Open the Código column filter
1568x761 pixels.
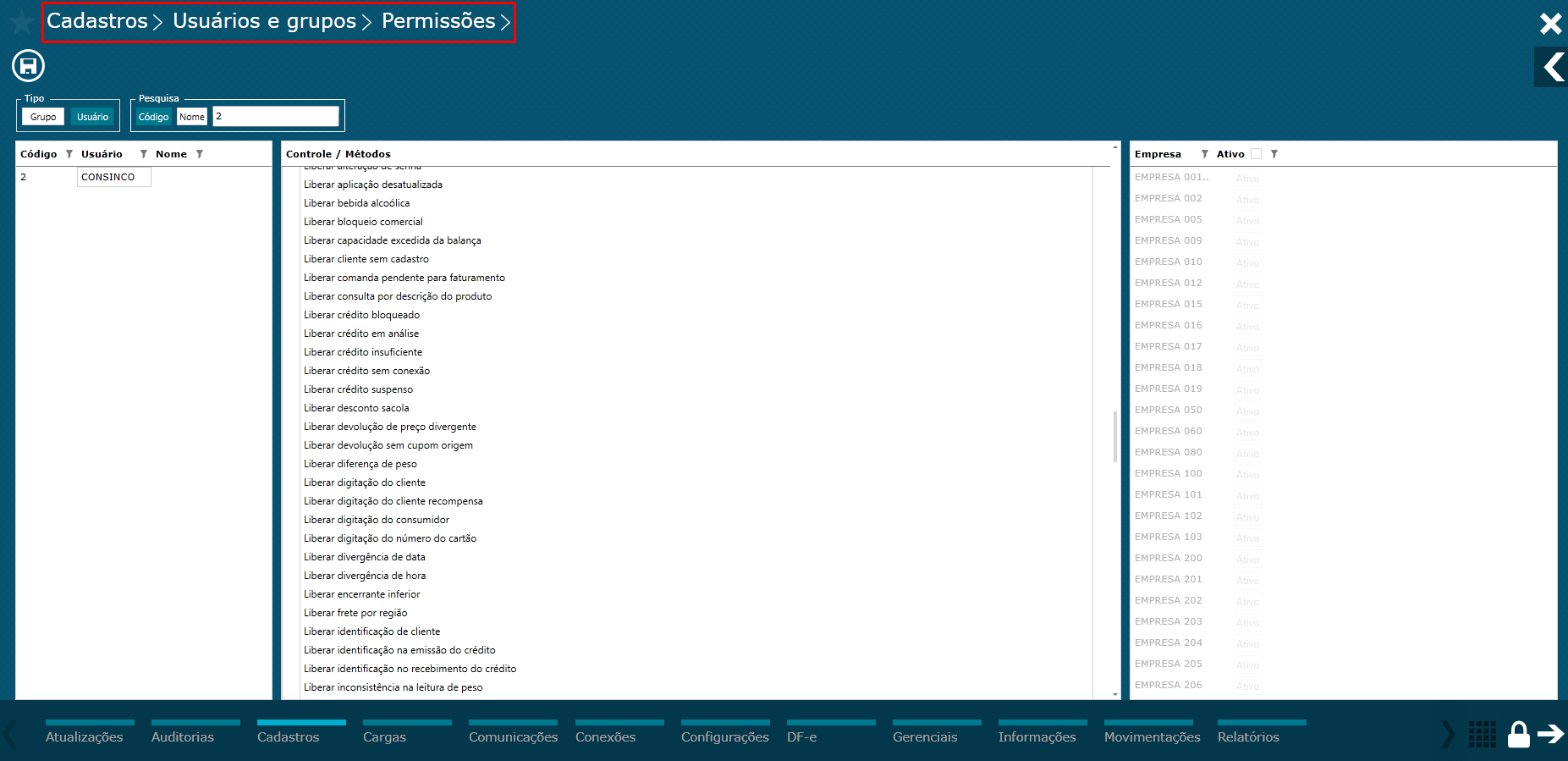(69, 154)
